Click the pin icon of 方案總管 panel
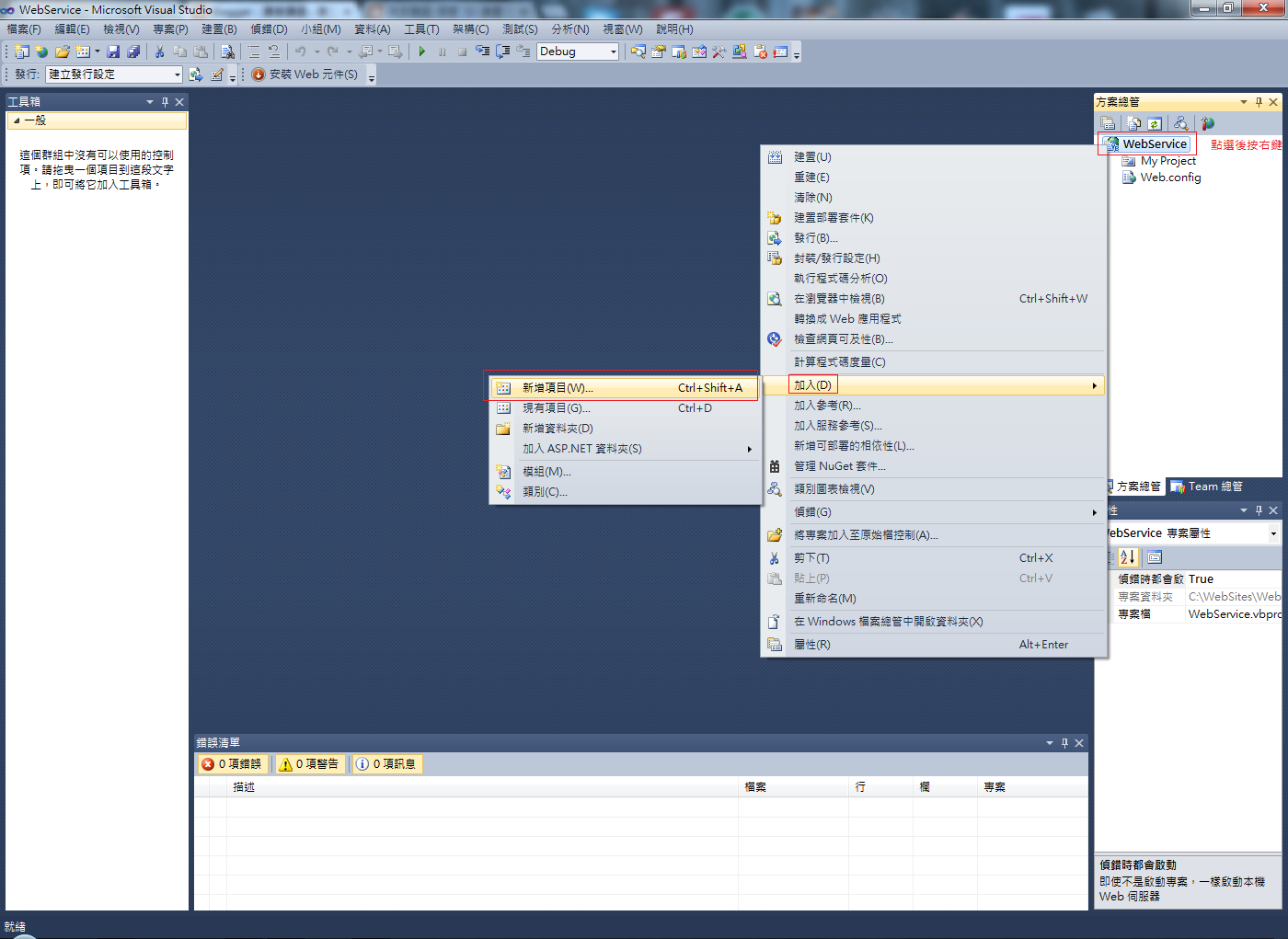The width and height of the screenshot is (1288, 939). 1259,102
